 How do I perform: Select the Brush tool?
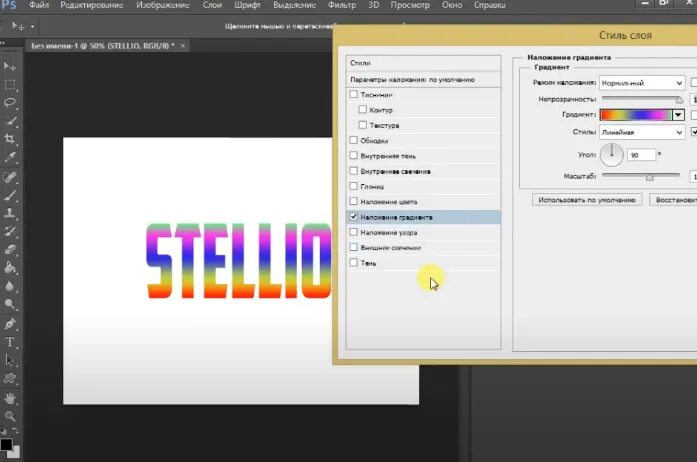pos(10,195)
